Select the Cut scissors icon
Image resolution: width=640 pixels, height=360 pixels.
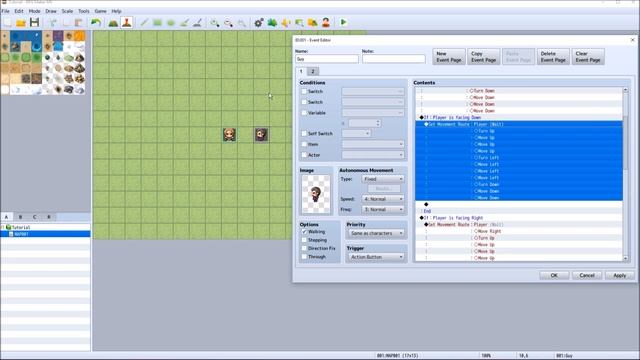click(53, 22)
